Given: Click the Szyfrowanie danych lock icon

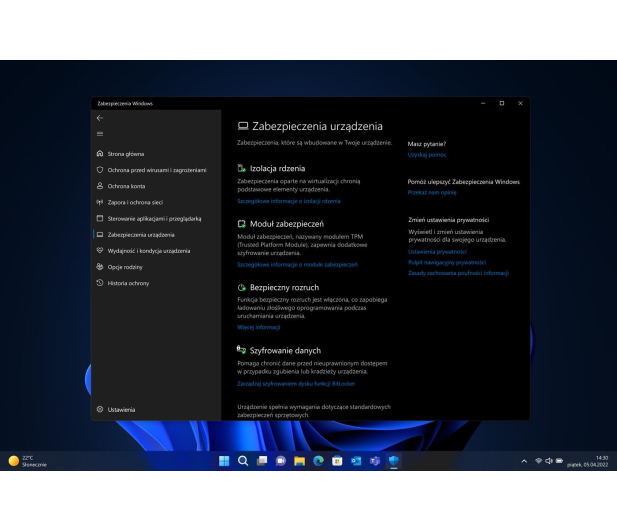Looking at the screenshot, I should [x=241, y=350].
